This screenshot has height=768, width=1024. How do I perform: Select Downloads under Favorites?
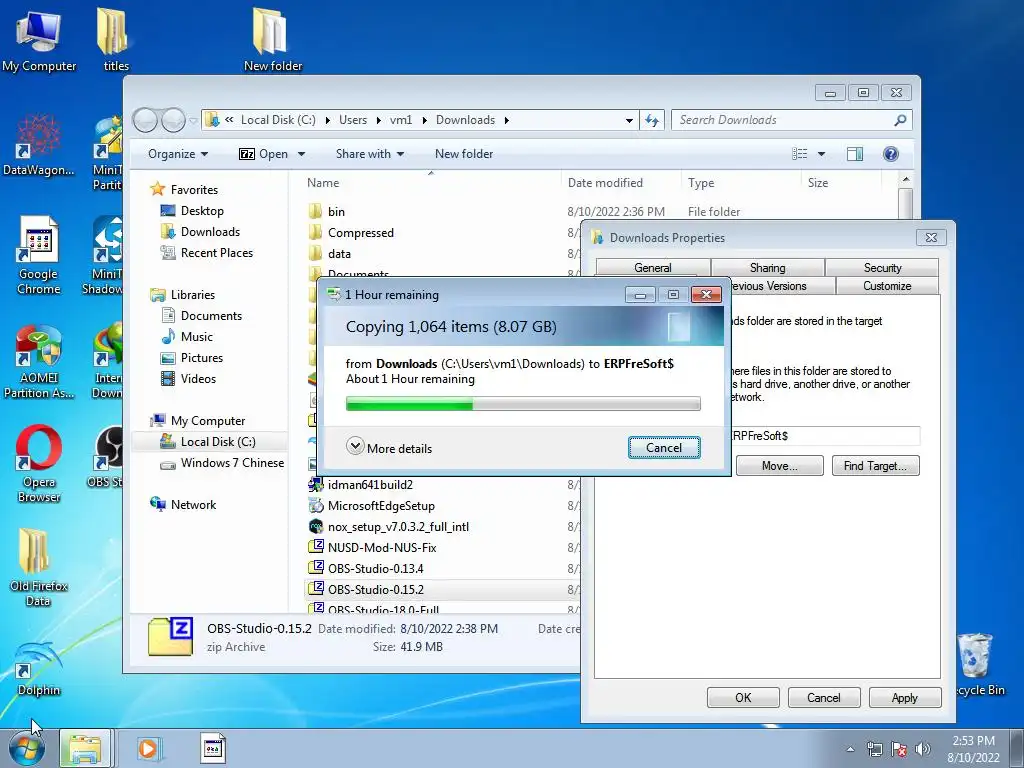(210, 232)
